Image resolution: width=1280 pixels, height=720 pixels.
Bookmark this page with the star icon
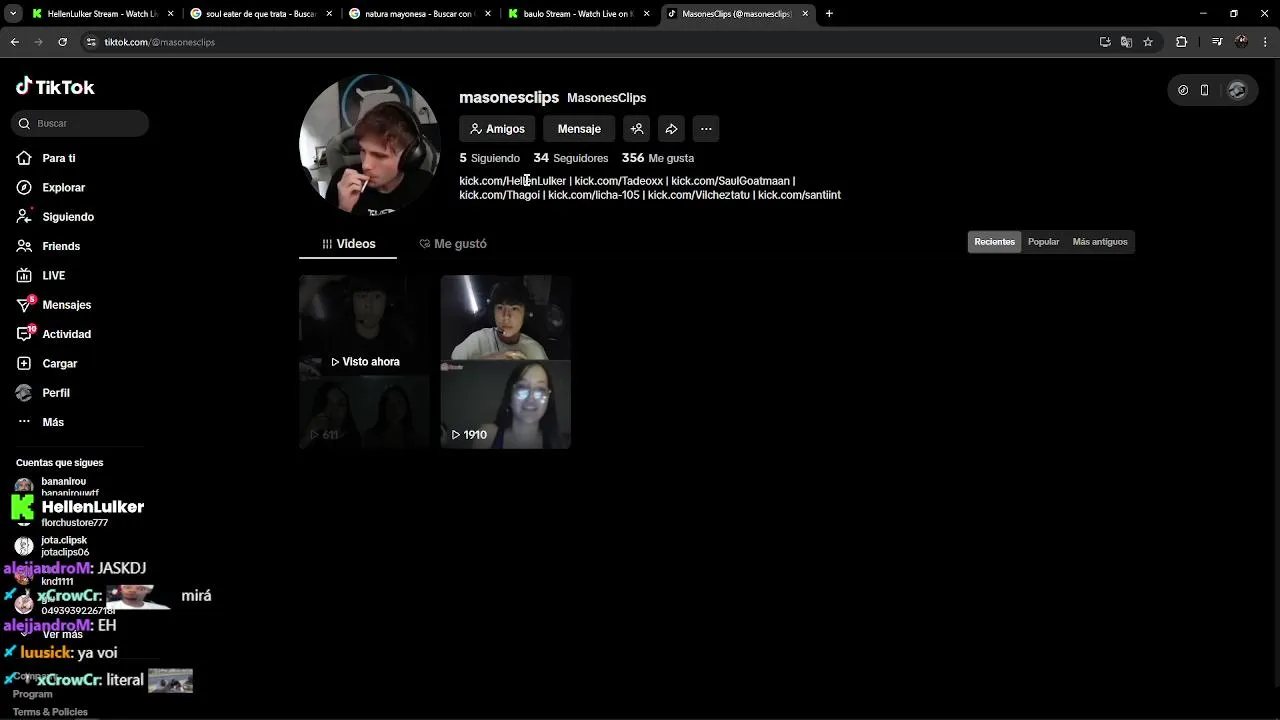(x=1148, y=42)
